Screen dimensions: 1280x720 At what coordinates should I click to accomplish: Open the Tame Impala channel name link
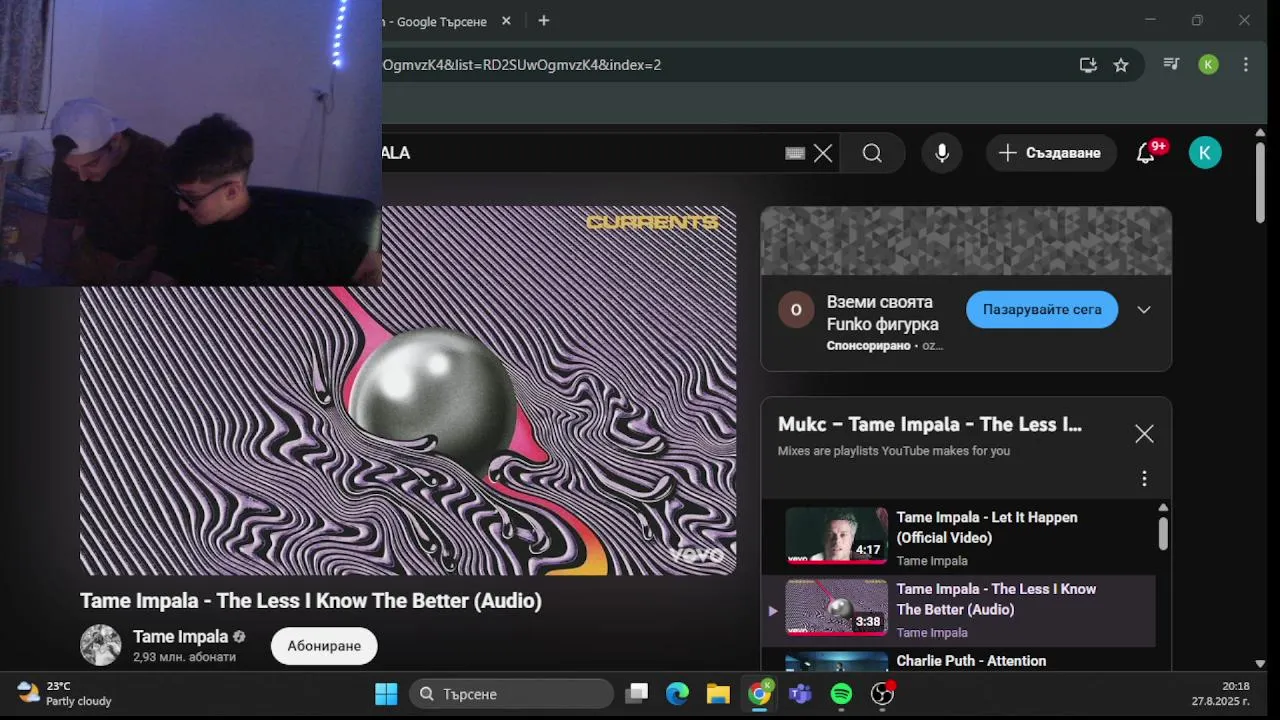click(x=180, y=637)
